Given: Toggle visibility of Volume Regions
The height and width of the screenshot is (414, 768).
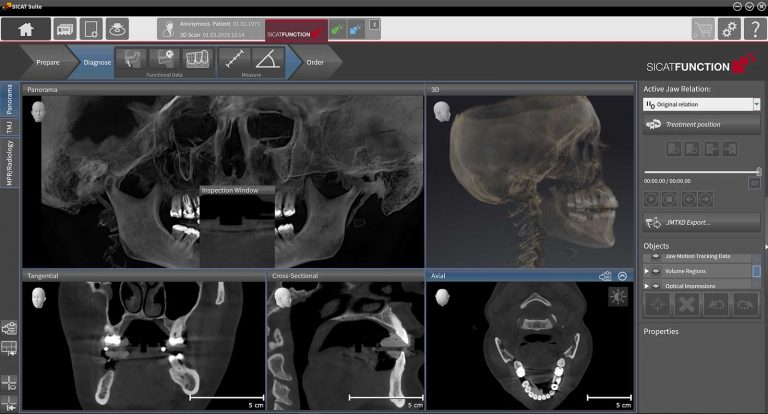Looking at the screenshot, I should tap(656, 271).
